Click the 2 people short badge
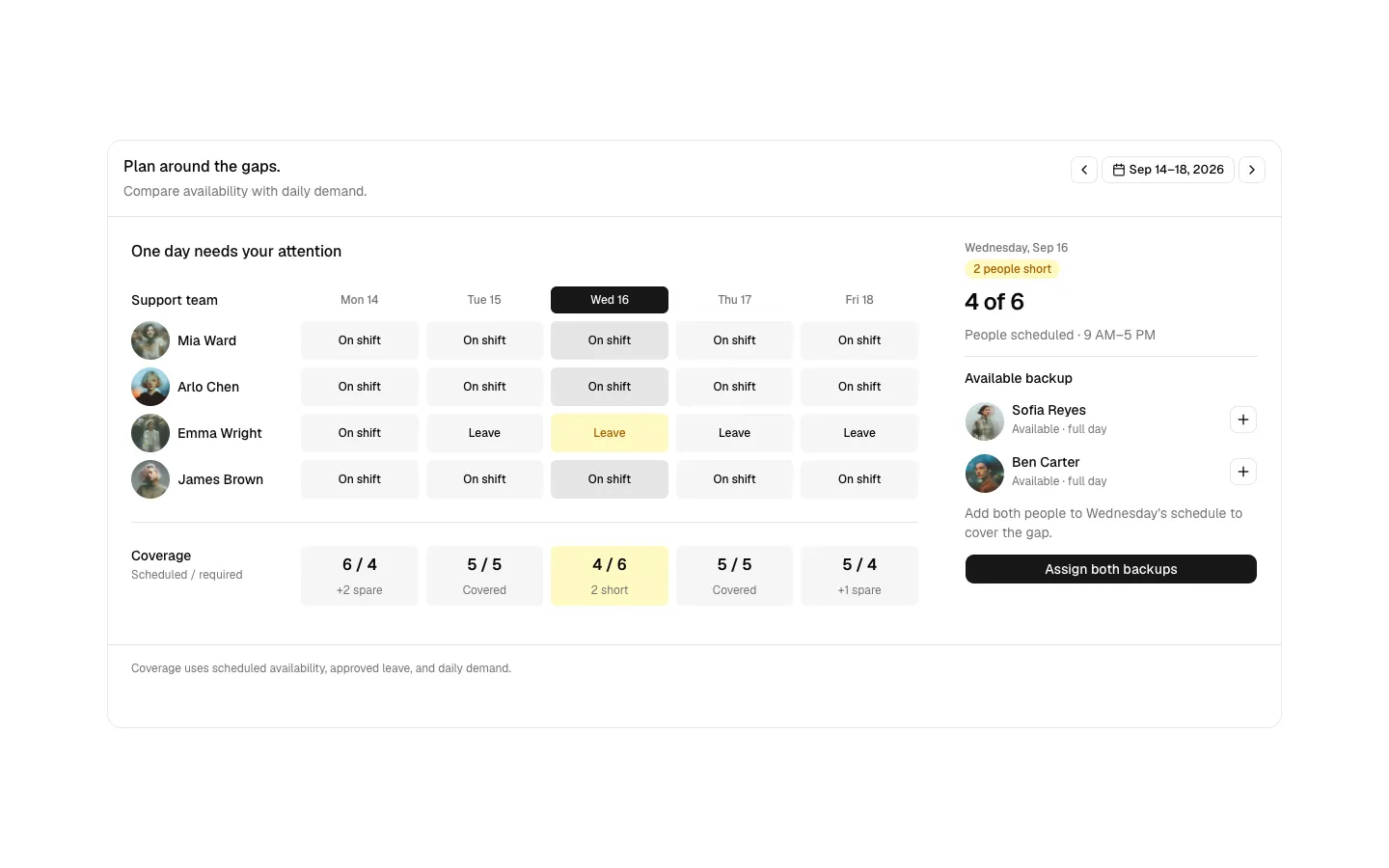The width and height of the screenshot is (1389, 868). coord(1012,269)
